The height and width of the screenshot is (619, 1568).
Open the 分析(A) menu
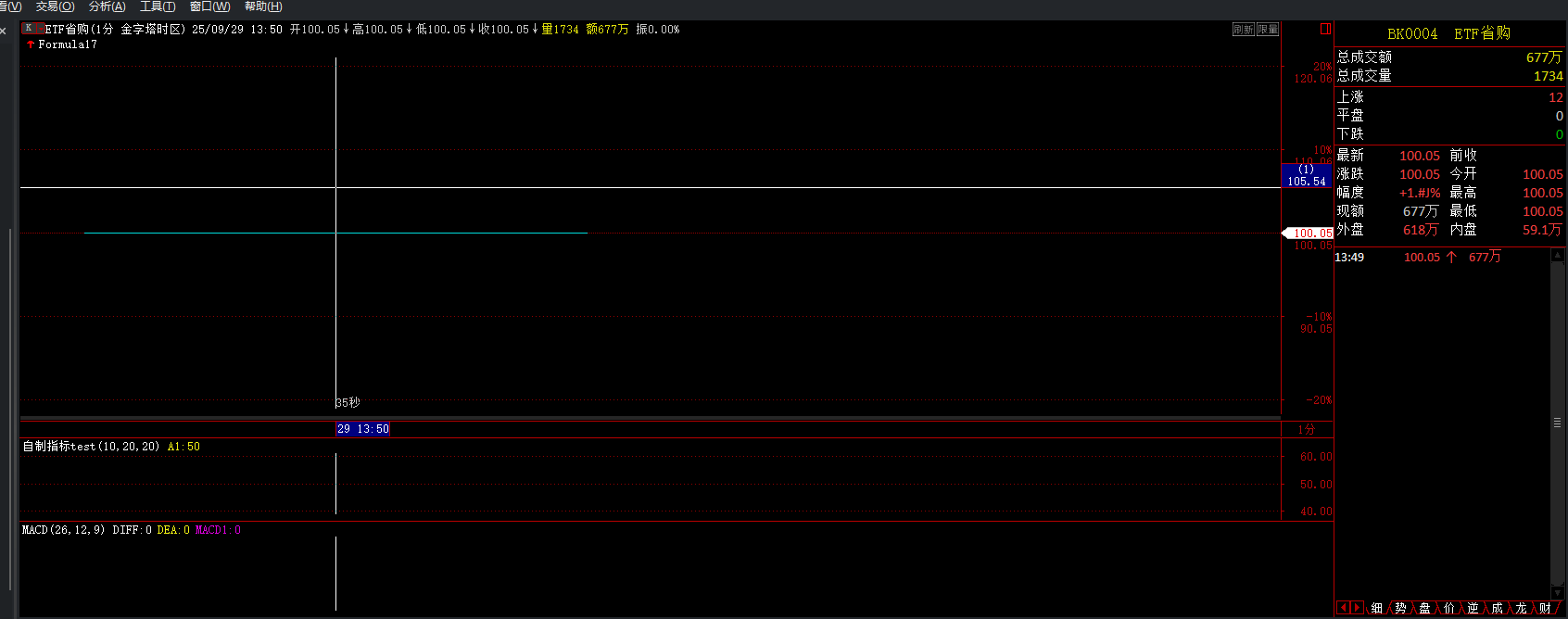tap(107, 6)
